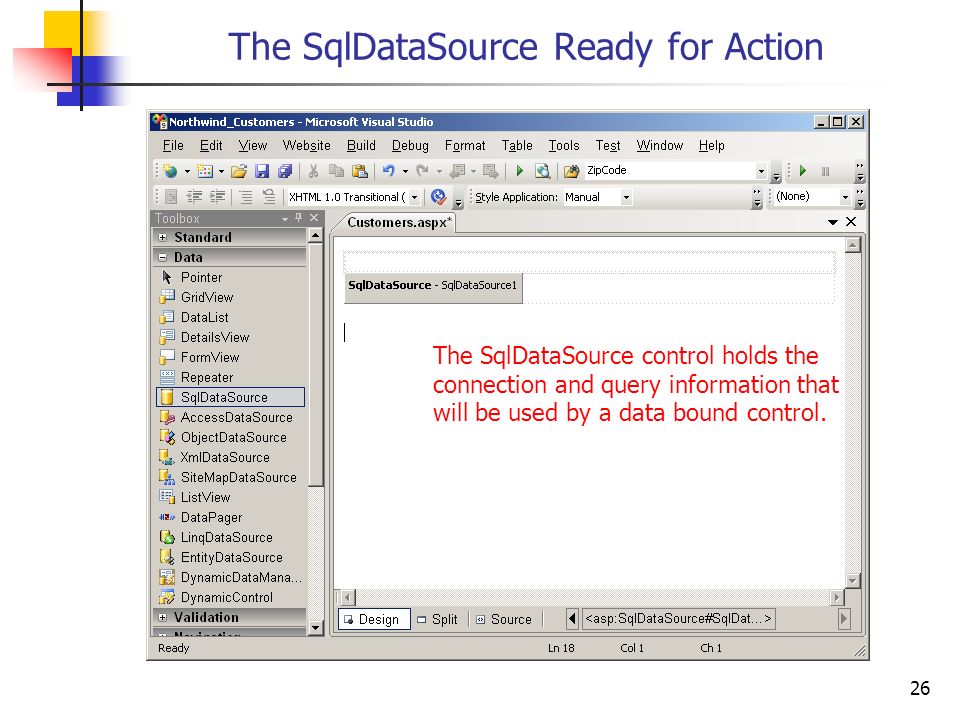
Task: Open the Build menu
Action: (x=361, y=146)
